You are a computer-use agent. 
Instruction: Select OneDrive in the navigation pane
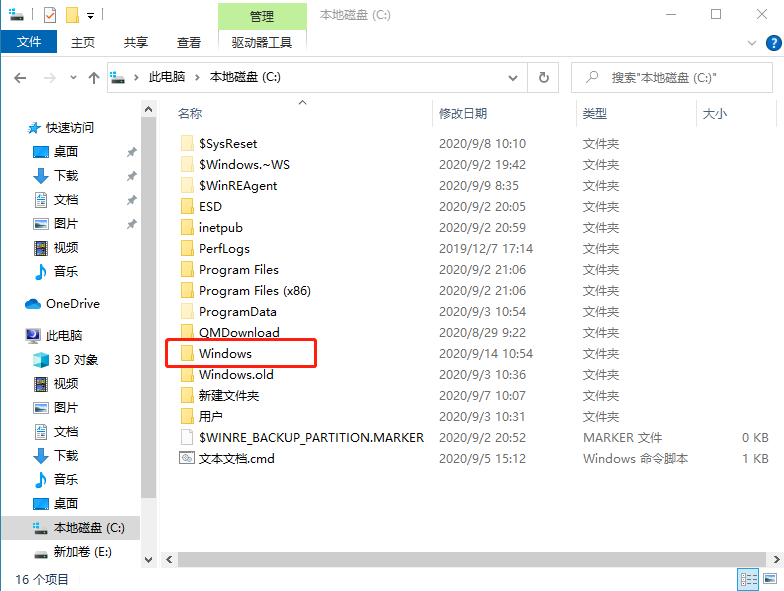72,304
